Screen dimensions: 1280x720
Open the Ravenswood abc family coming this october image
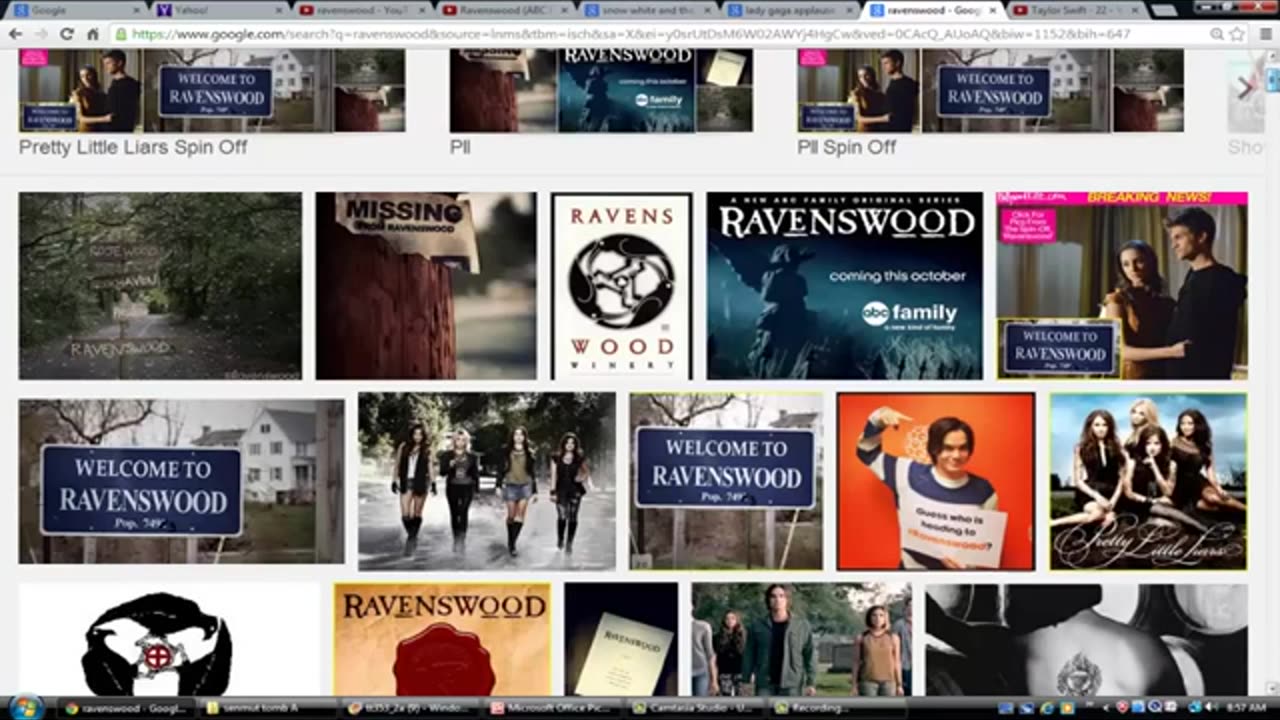click(x=844, y=286)
